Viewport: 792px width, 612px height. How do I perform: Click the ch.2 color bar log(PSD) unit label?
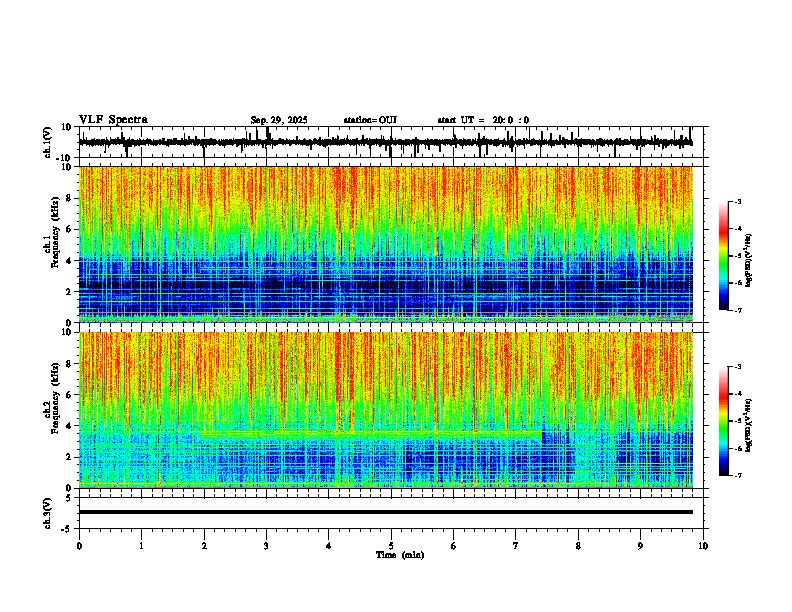749,425
